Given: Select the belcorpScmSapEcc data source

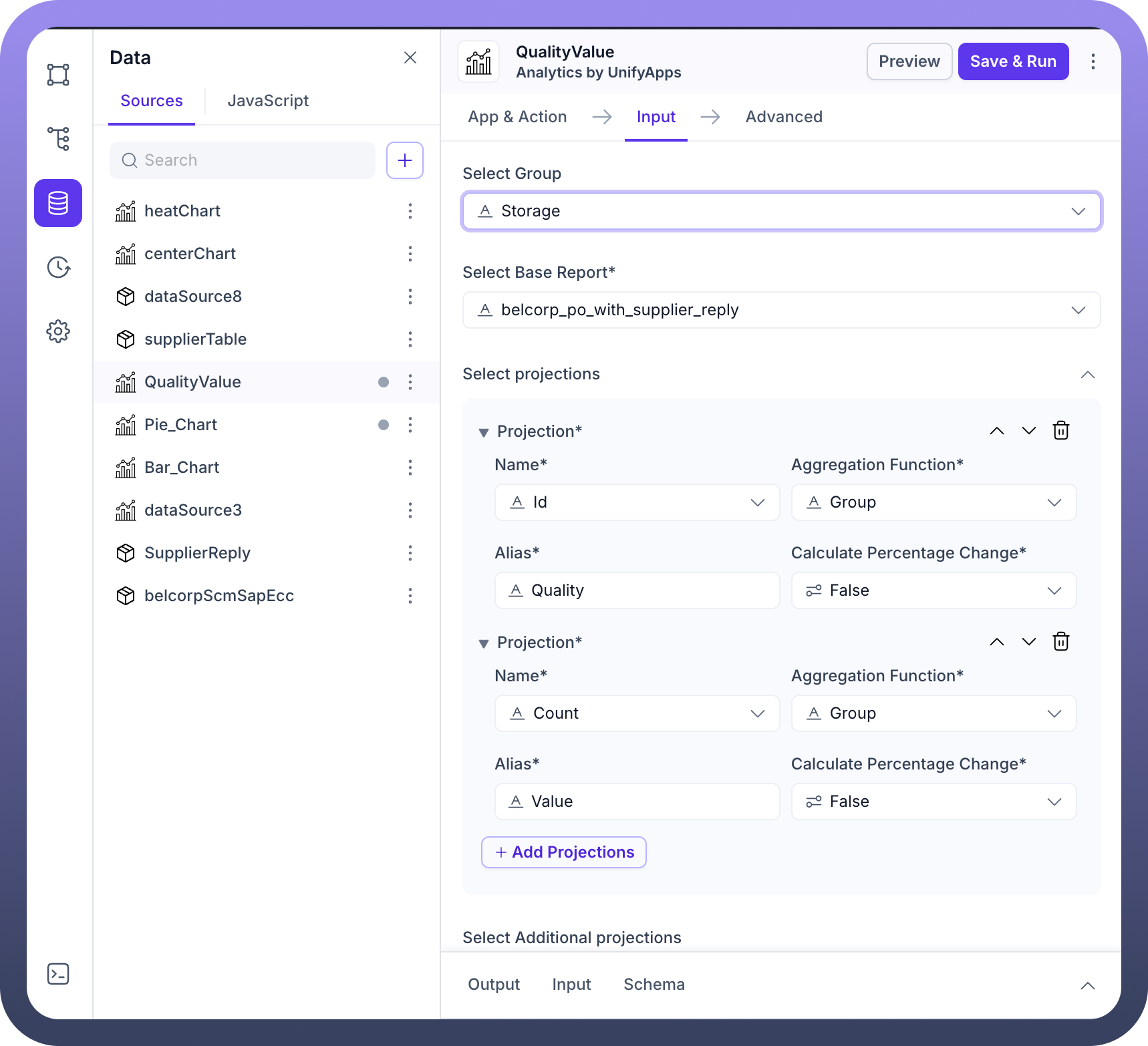Looking at the screenshot, I should pos(267,596).
